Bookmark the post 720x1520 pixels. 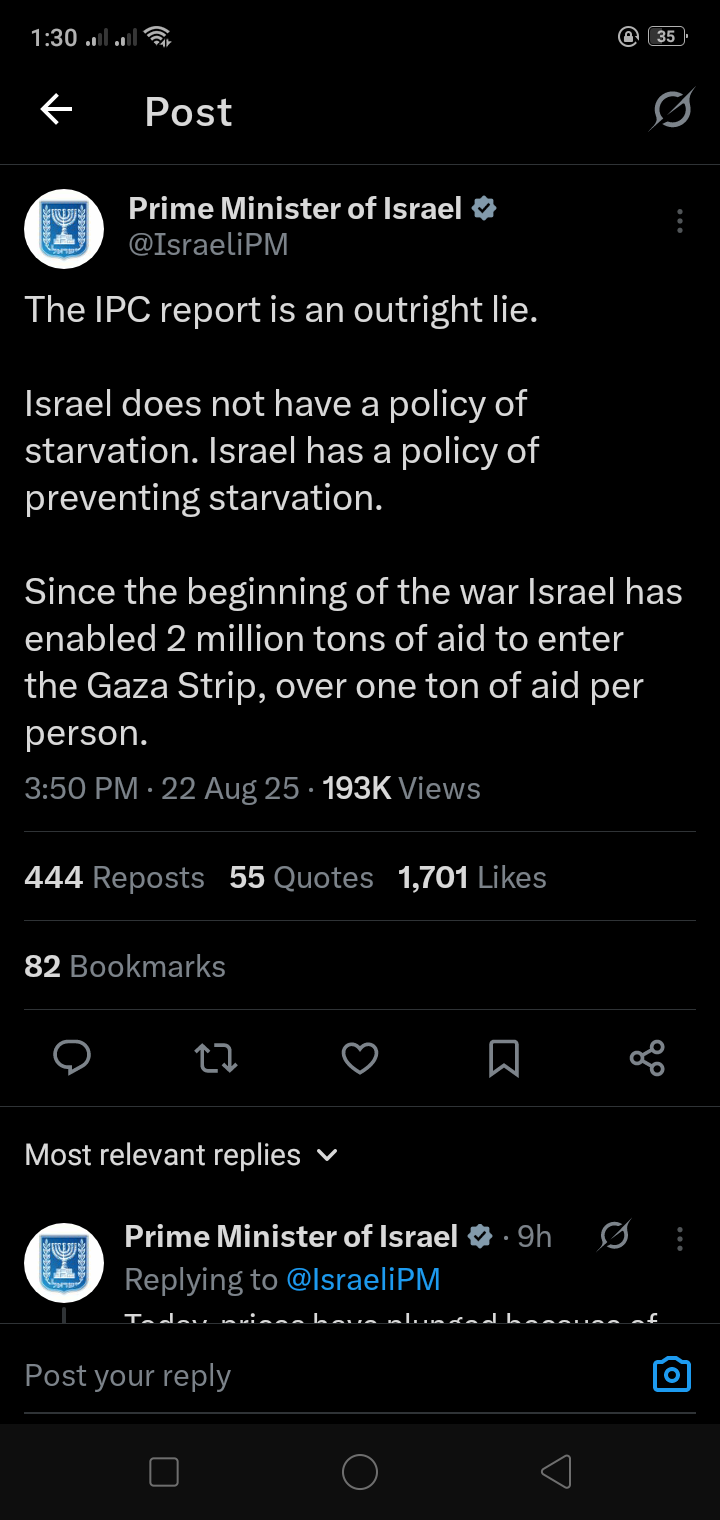[x=504, y=1058]
